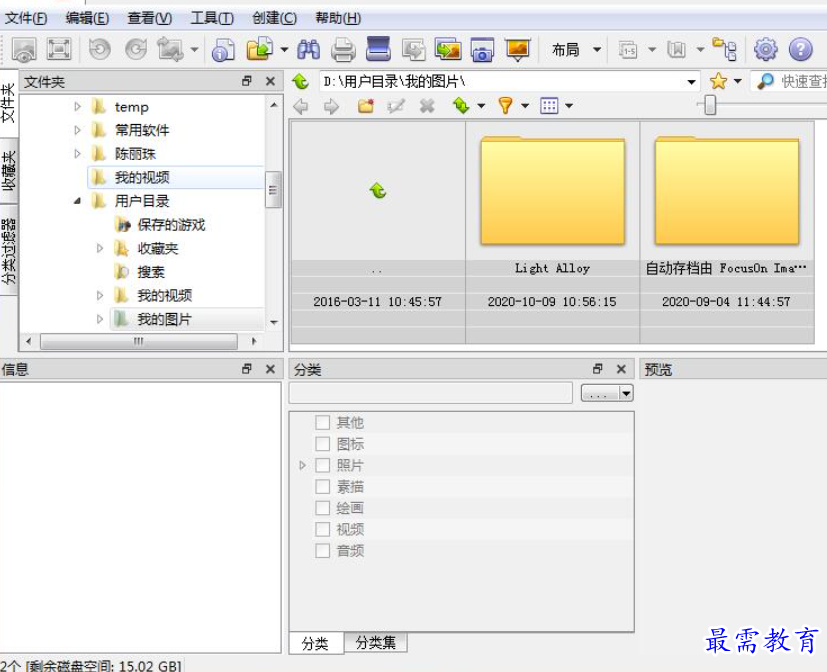Open the 编辑(E) menu
This screenshot has width=827, height=672.
[87, 18]
